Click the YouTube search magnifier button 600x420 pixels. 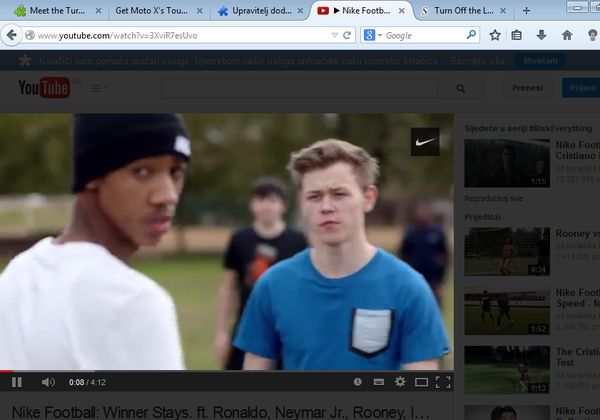461,89
